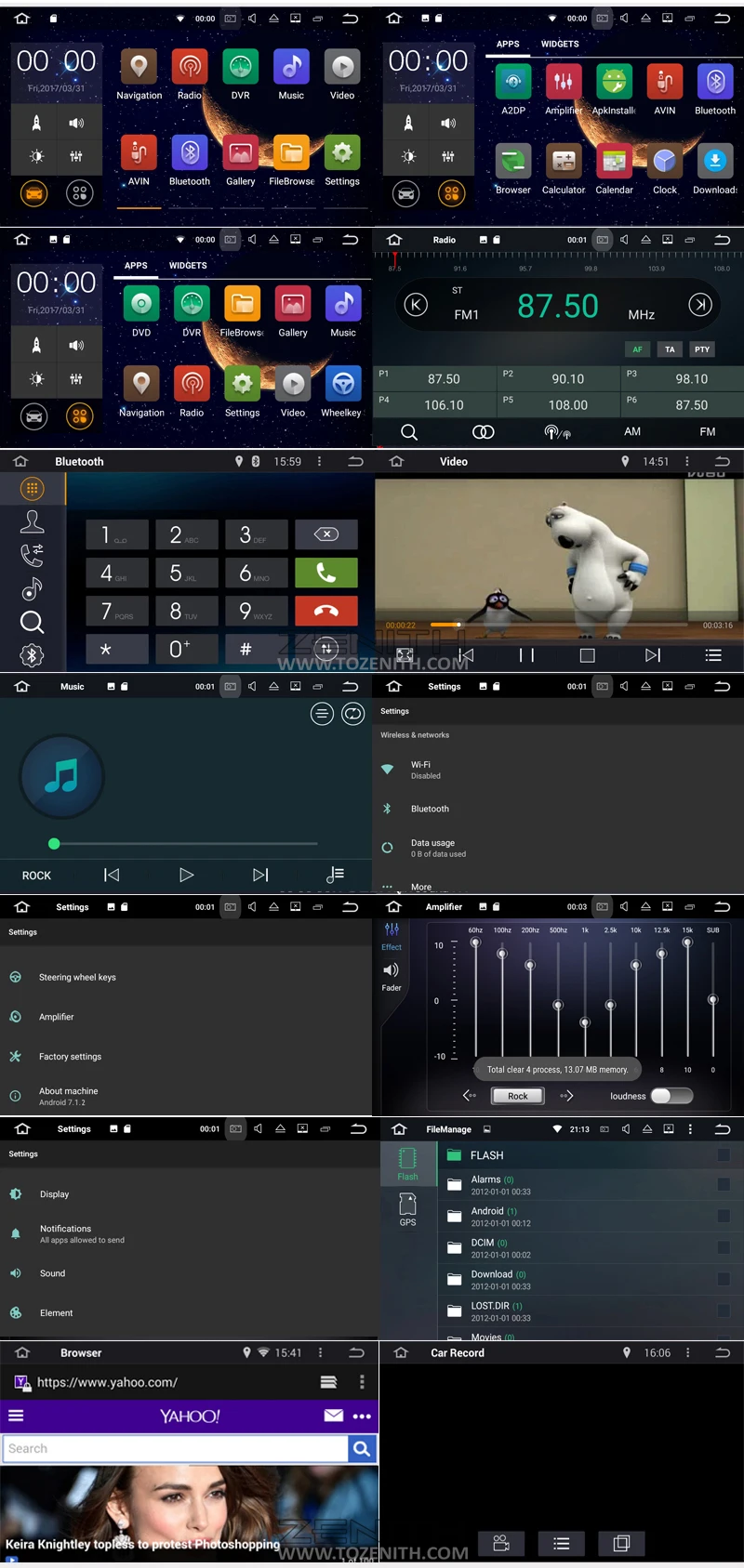Open Bluetooth settings gear in the sidebar

tap(32, 655)
